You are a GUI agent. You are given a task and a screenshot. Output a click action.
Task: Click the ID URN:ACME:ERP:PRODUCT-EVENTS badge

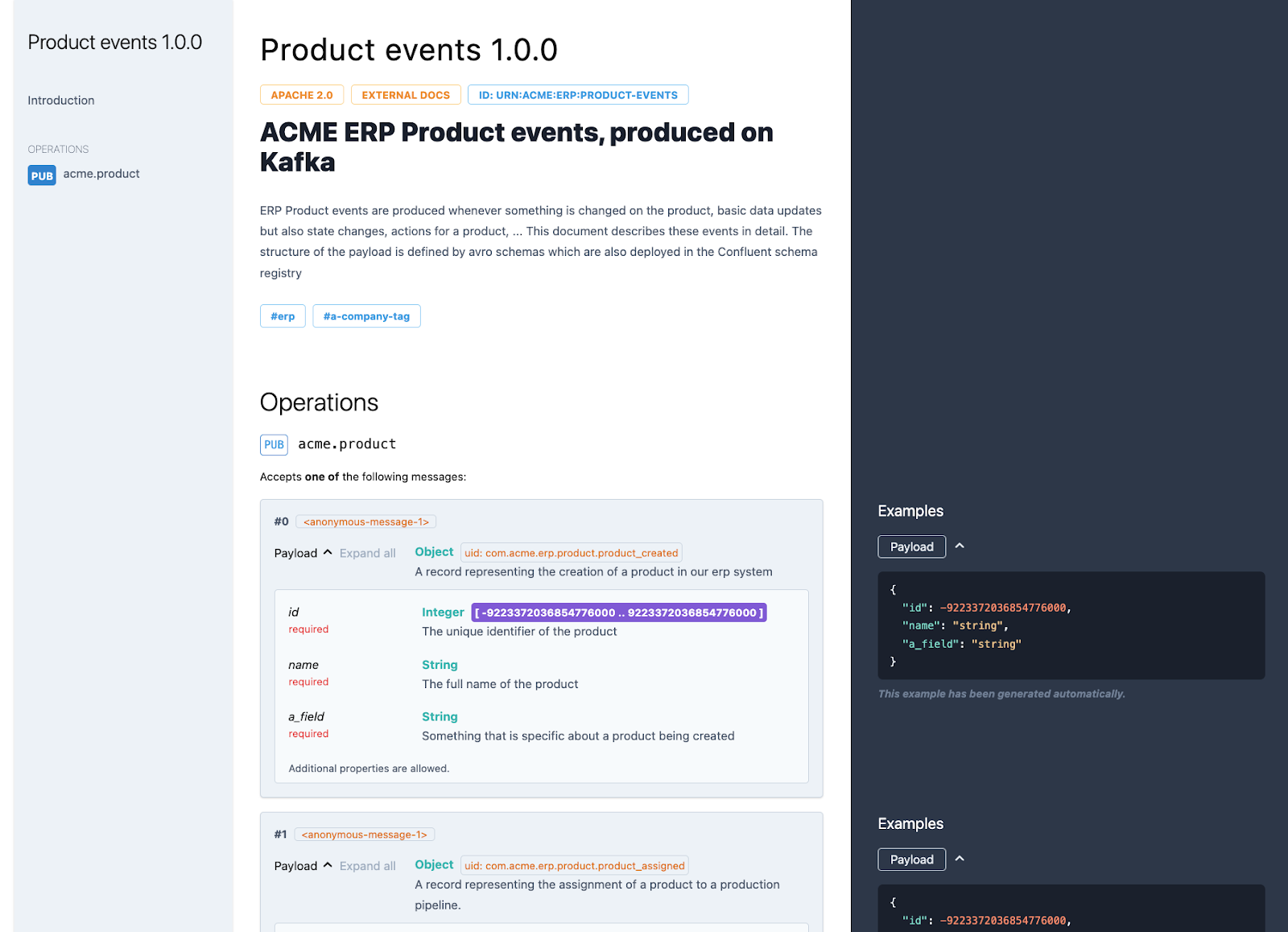coord(578,95)
